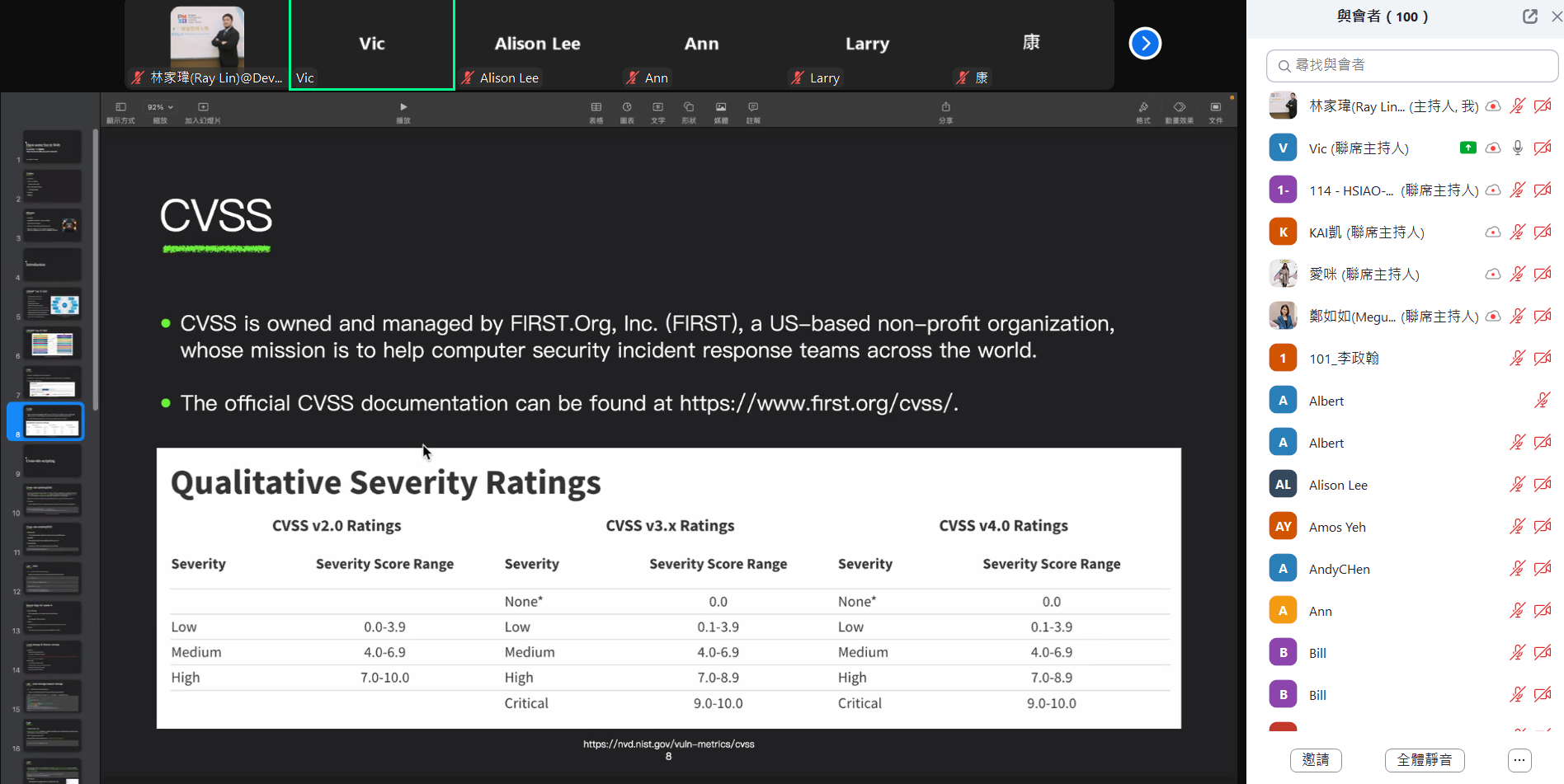Image resolution: width=1564 pixels, height=784 pixels.
Task: Click the slide navigator scrollbar
Action: pyautogui.click(x=96, y=272)
